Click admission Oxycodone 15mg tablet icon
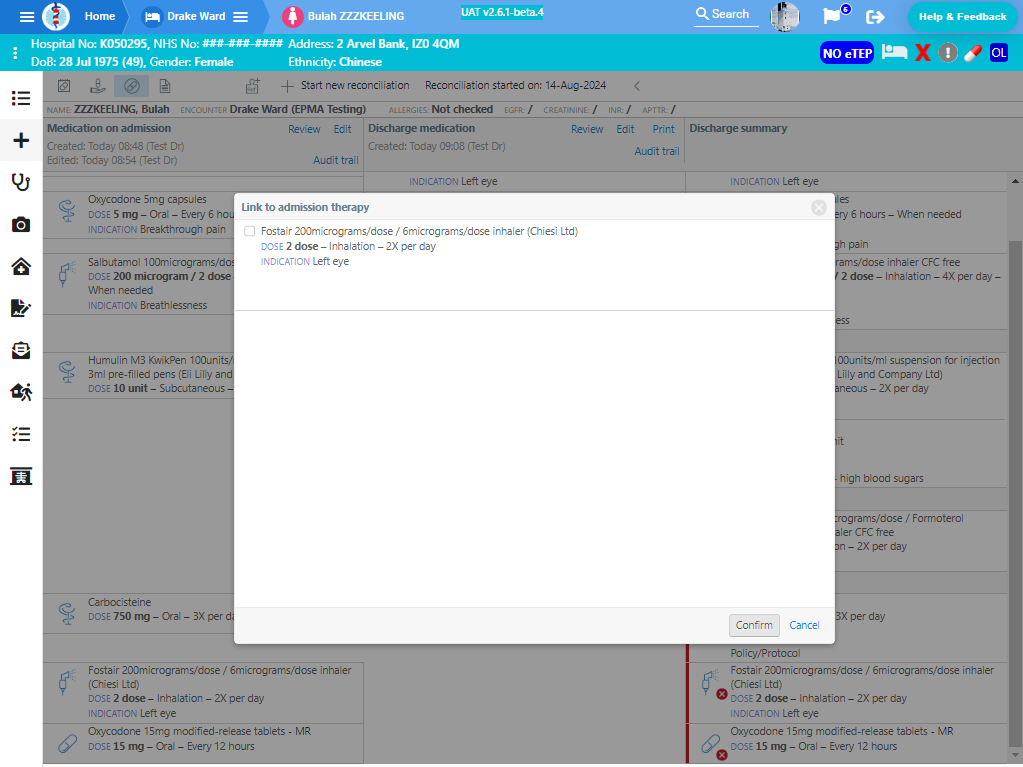The height and width of the screenshot is (767, 1023). (67, 743)
